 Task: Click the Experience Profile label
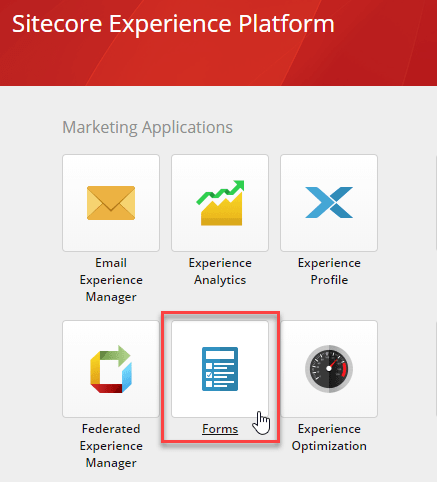(329, 271)
